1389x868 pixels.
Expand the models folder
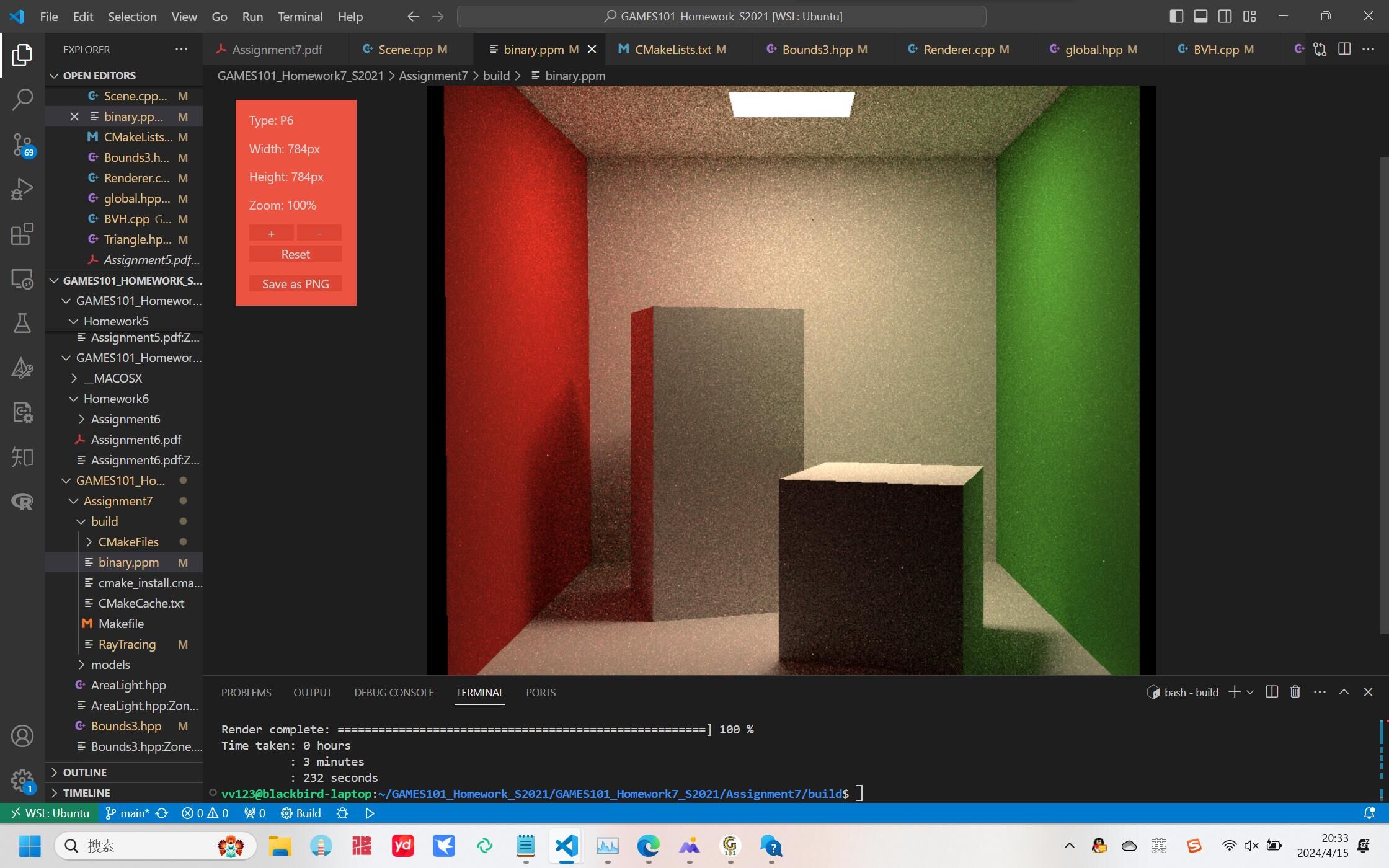point(123,665)
